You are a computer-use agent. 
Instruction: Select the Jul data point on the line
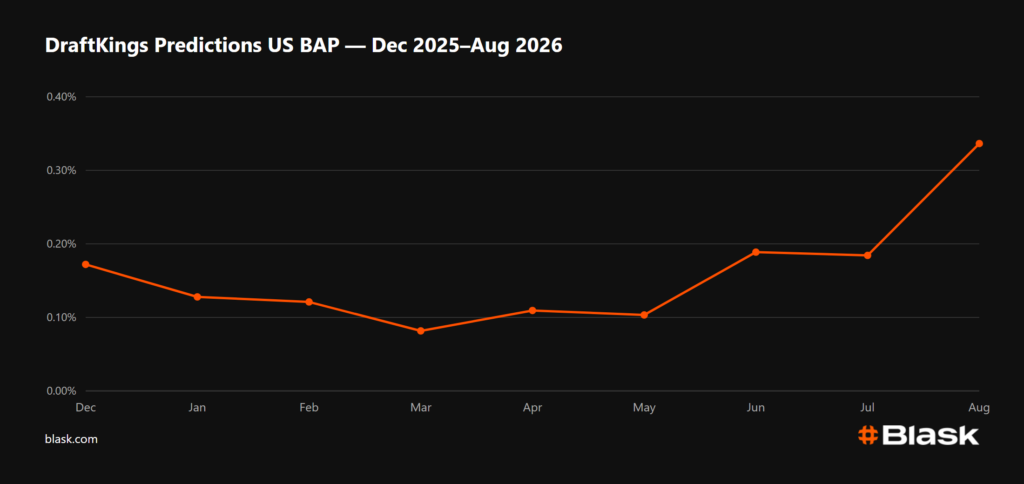coord(867,255)
